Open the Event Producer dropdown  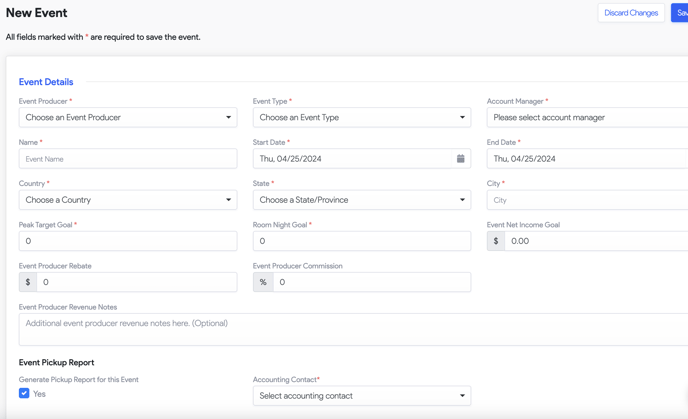click(128, 118)
